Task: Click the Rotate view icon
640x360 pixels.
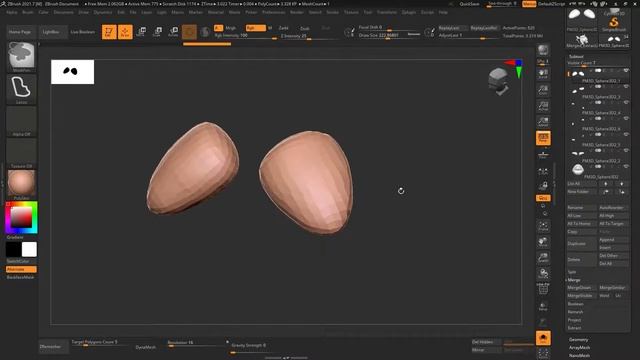Action: click(543, 273)
